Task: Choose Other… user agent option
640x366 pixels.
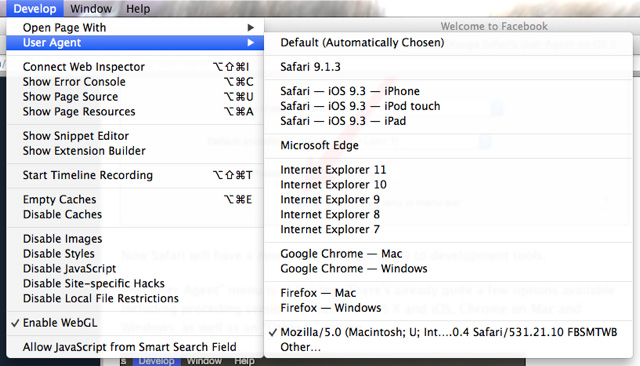Action: [x=449, y=347]
